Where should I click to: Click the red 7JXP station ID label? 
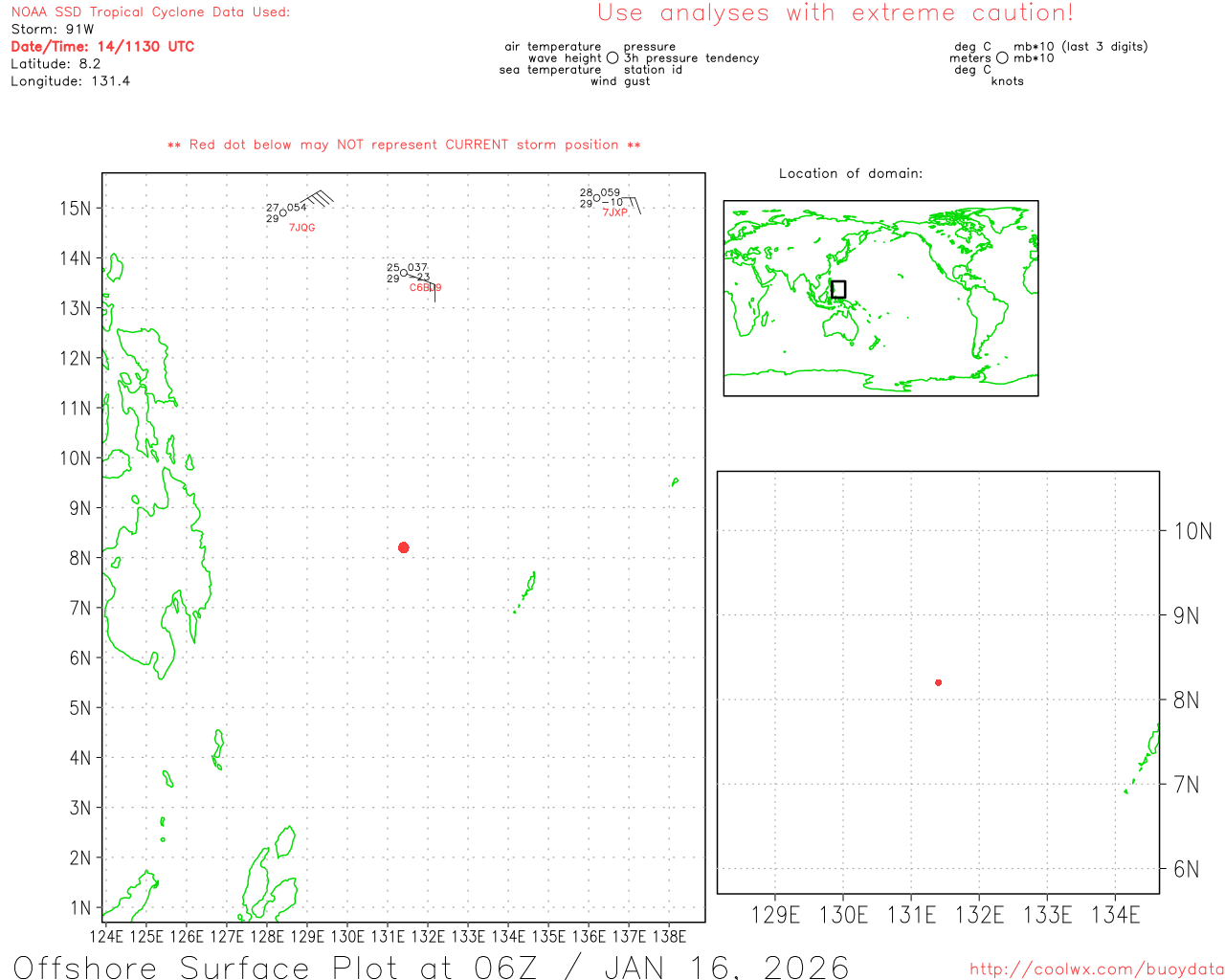point(614,212)
